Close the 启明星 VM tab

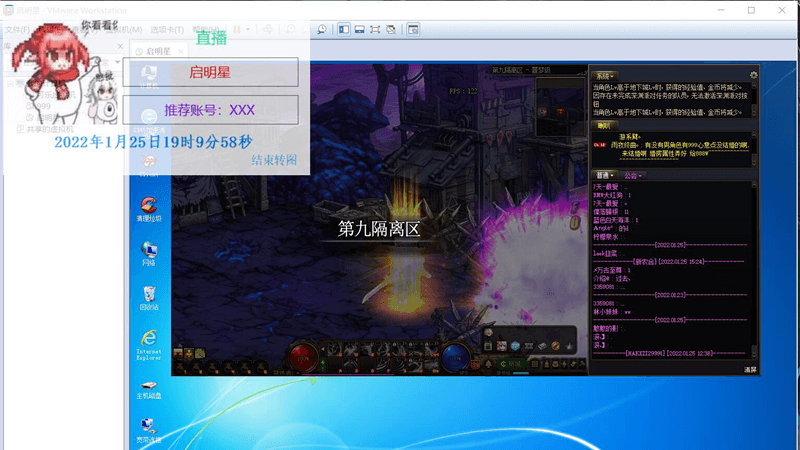click(x=181, y=52)
